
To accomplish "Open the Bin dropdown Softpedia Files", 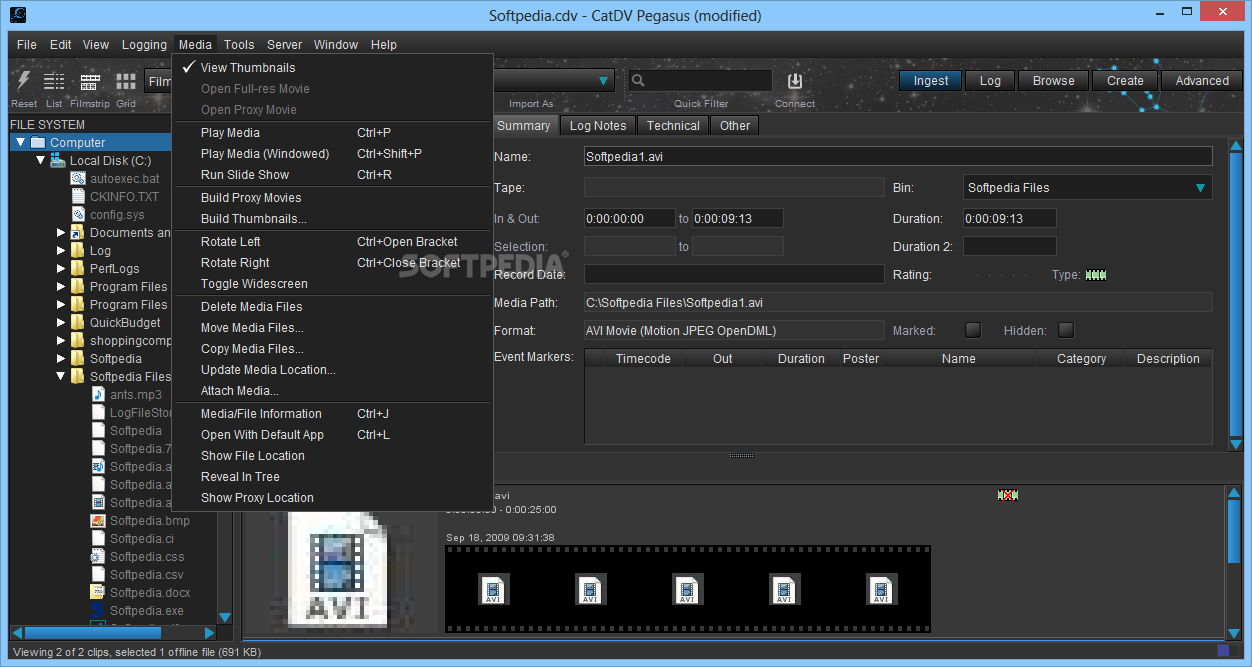I will [x=1088, y=188].
